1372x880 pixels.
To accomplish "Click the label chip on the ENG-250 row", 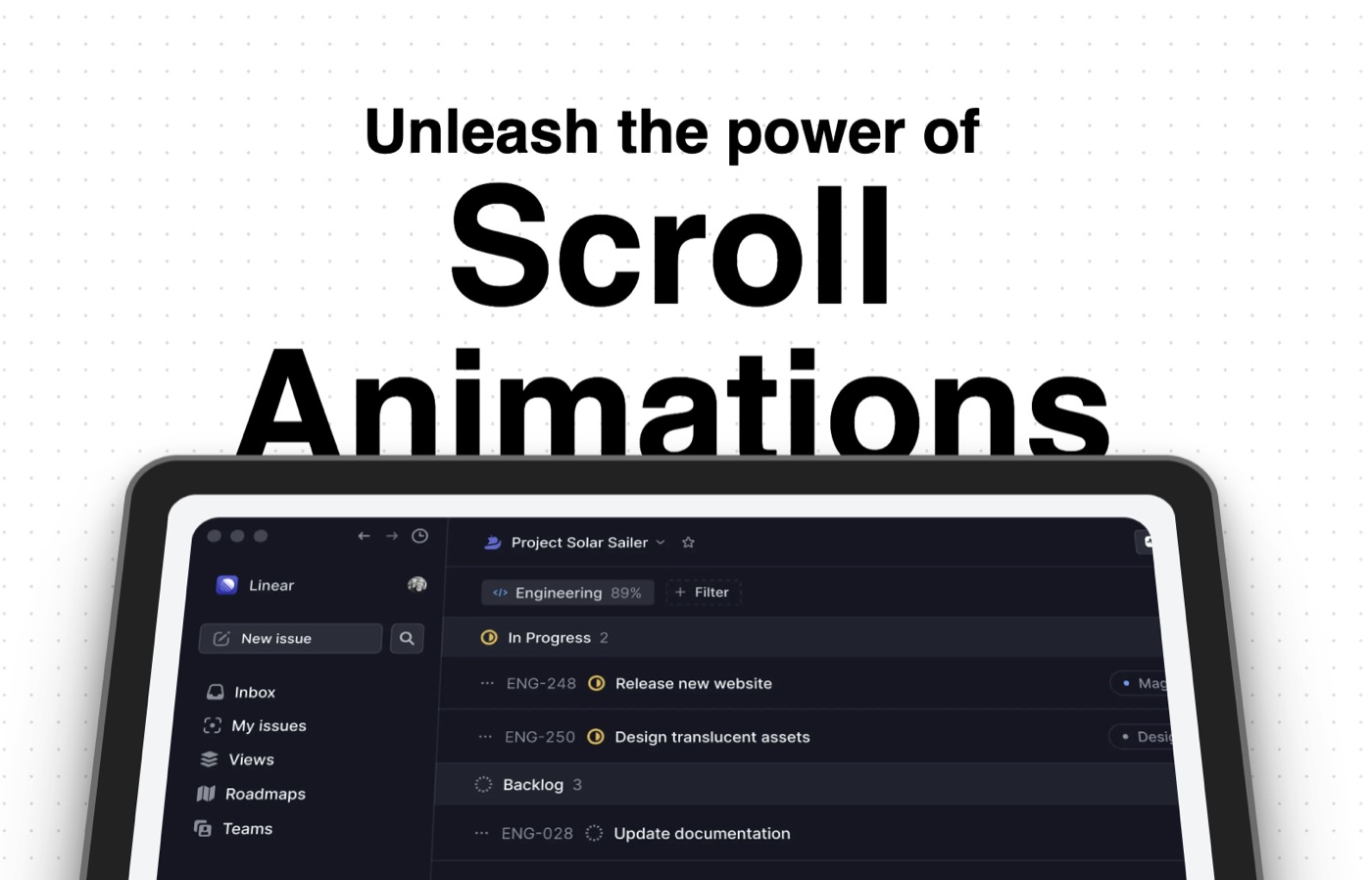I will [1140, 736].
